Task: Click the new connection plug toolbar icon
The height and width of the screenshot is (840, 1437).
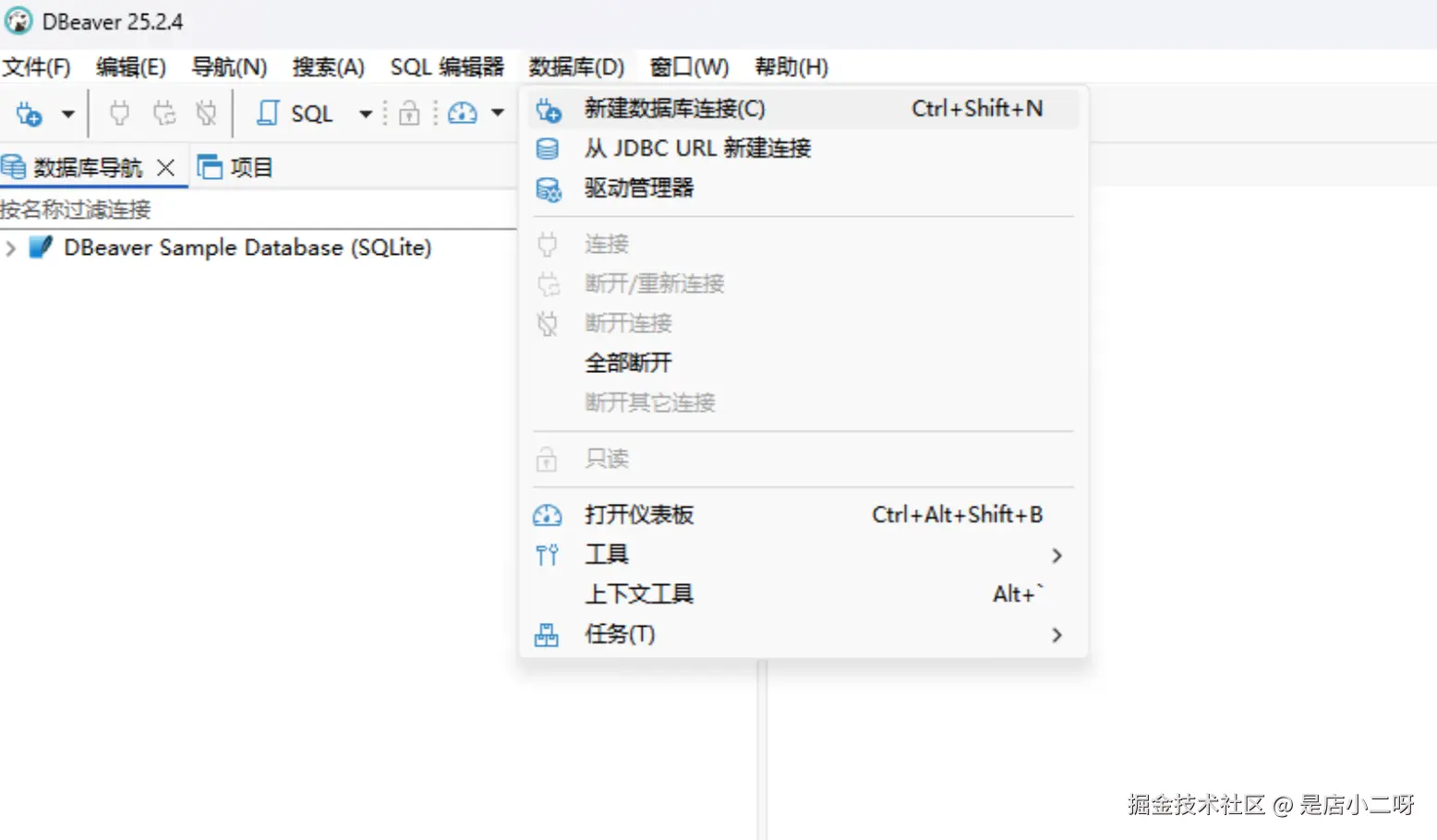Action: click(x=30, y=114)
